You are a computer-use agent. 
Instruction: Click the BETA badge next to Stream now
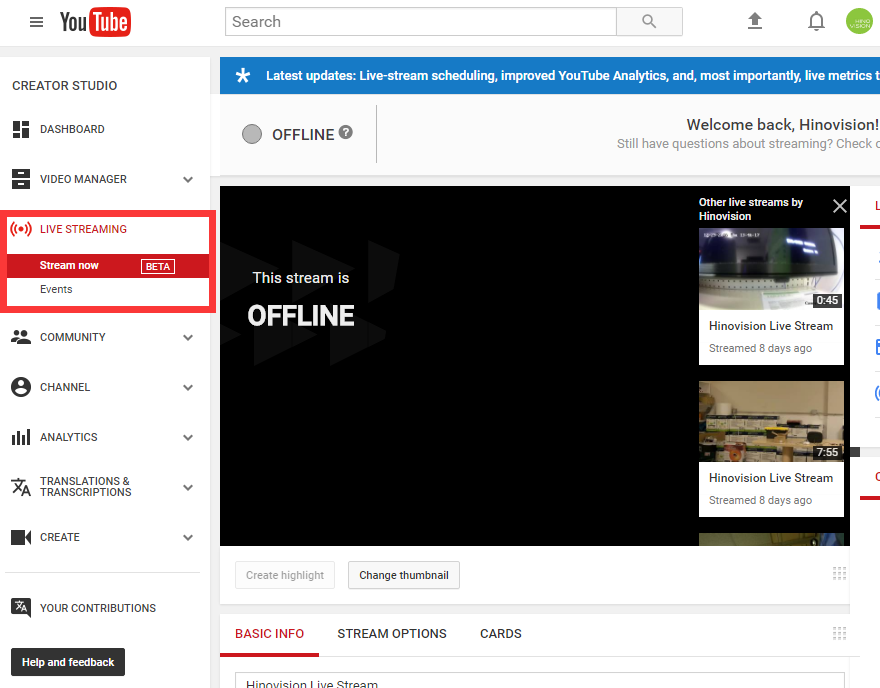(158, 267)
